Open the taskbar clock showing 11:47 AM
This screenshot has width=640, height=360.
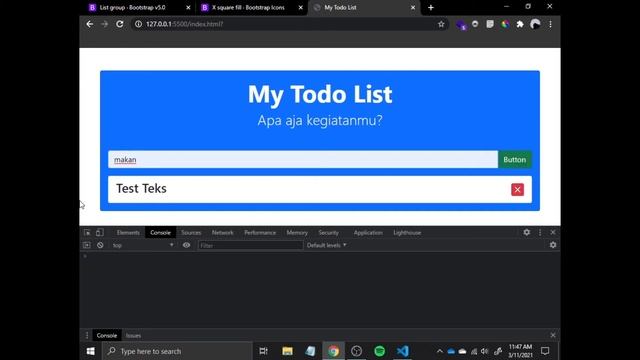(520, 351)
